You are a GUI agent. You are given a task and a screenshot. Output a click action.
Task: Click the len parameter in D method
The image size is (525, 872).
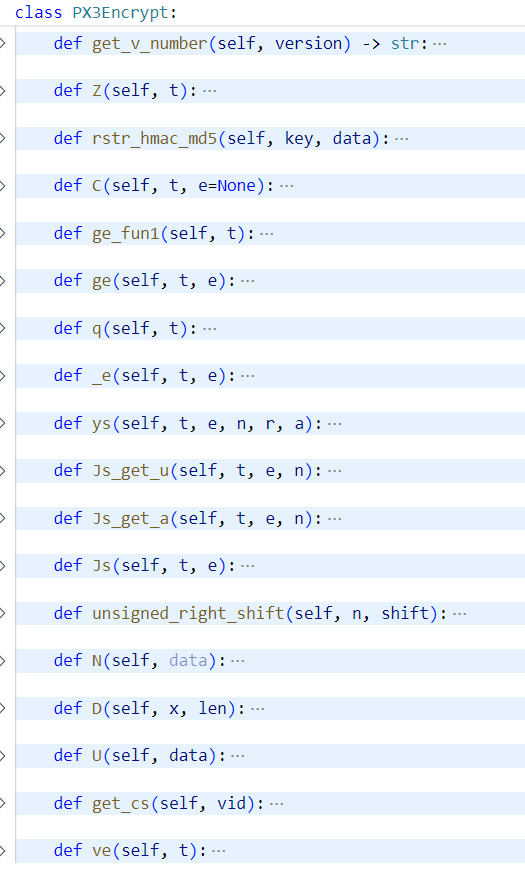(213, 708)
